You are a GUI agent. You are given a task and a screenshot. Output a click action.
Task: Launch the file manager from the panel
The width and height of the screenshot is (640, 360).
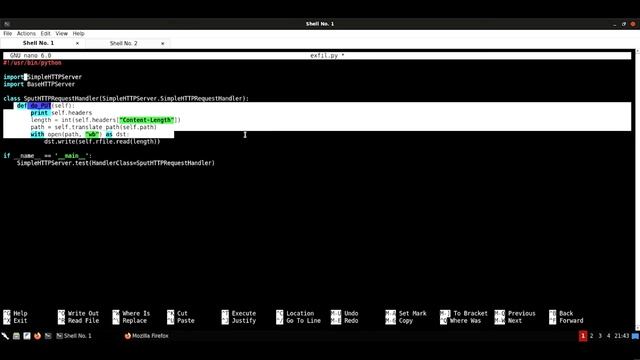click(x=16, y=336)
